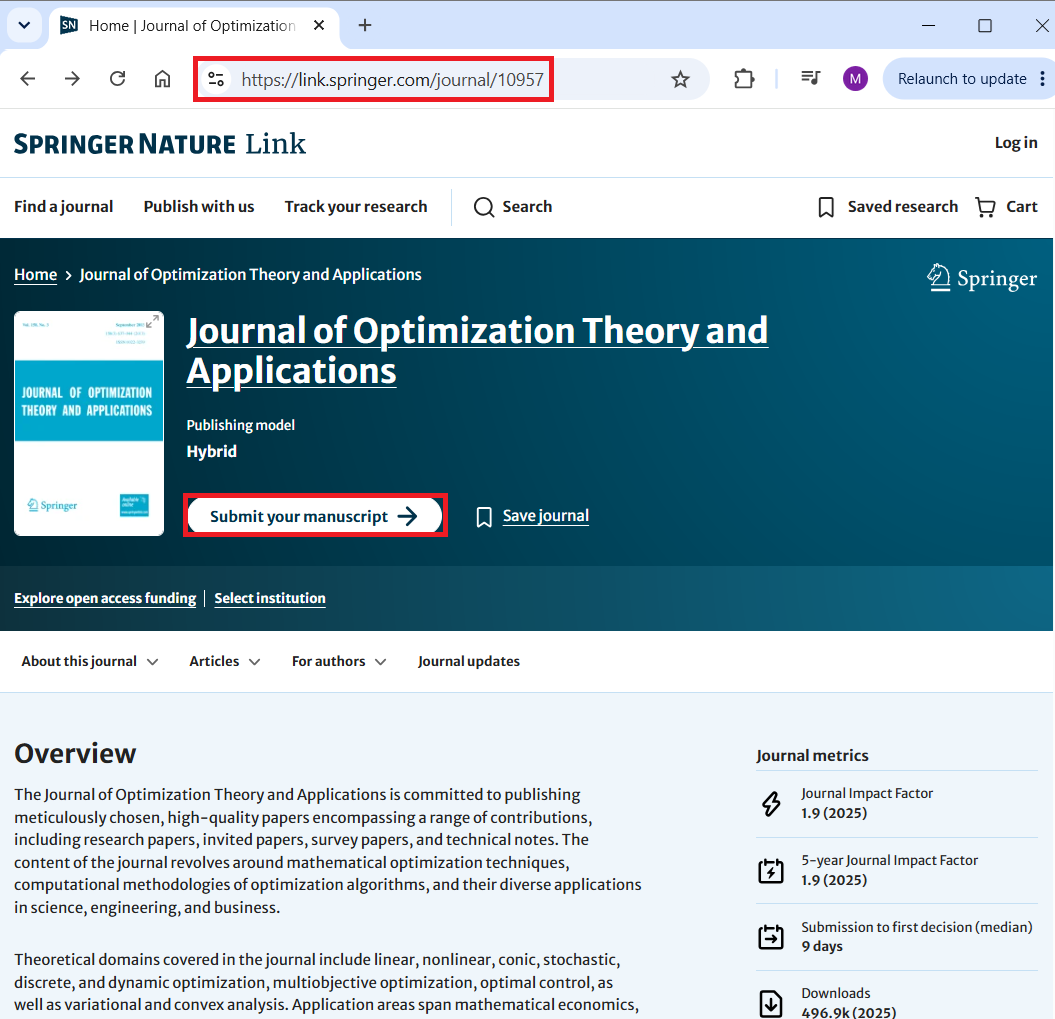Click the journal cover thumbnail
Image resolution: width=1055 pixels, height=1019 pixels.
pos(89,423)
